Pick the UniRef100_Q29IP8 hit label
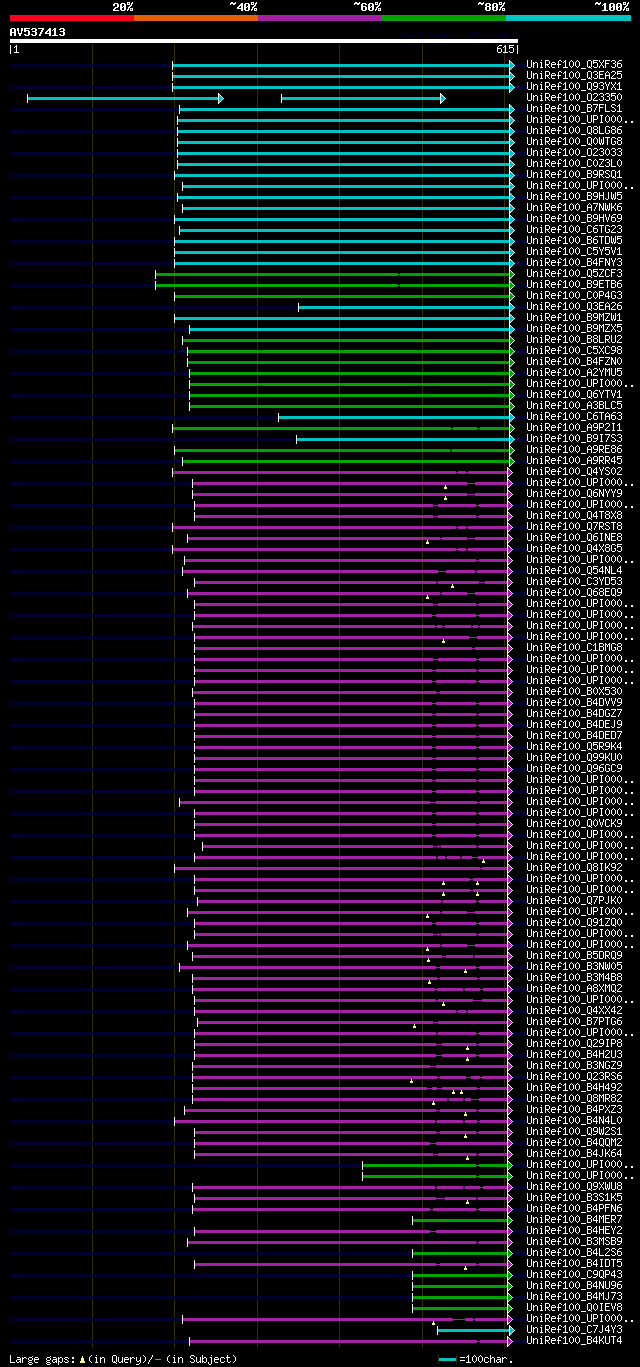This screenshot has width=640, height=1367. [x=574, y=1043]
